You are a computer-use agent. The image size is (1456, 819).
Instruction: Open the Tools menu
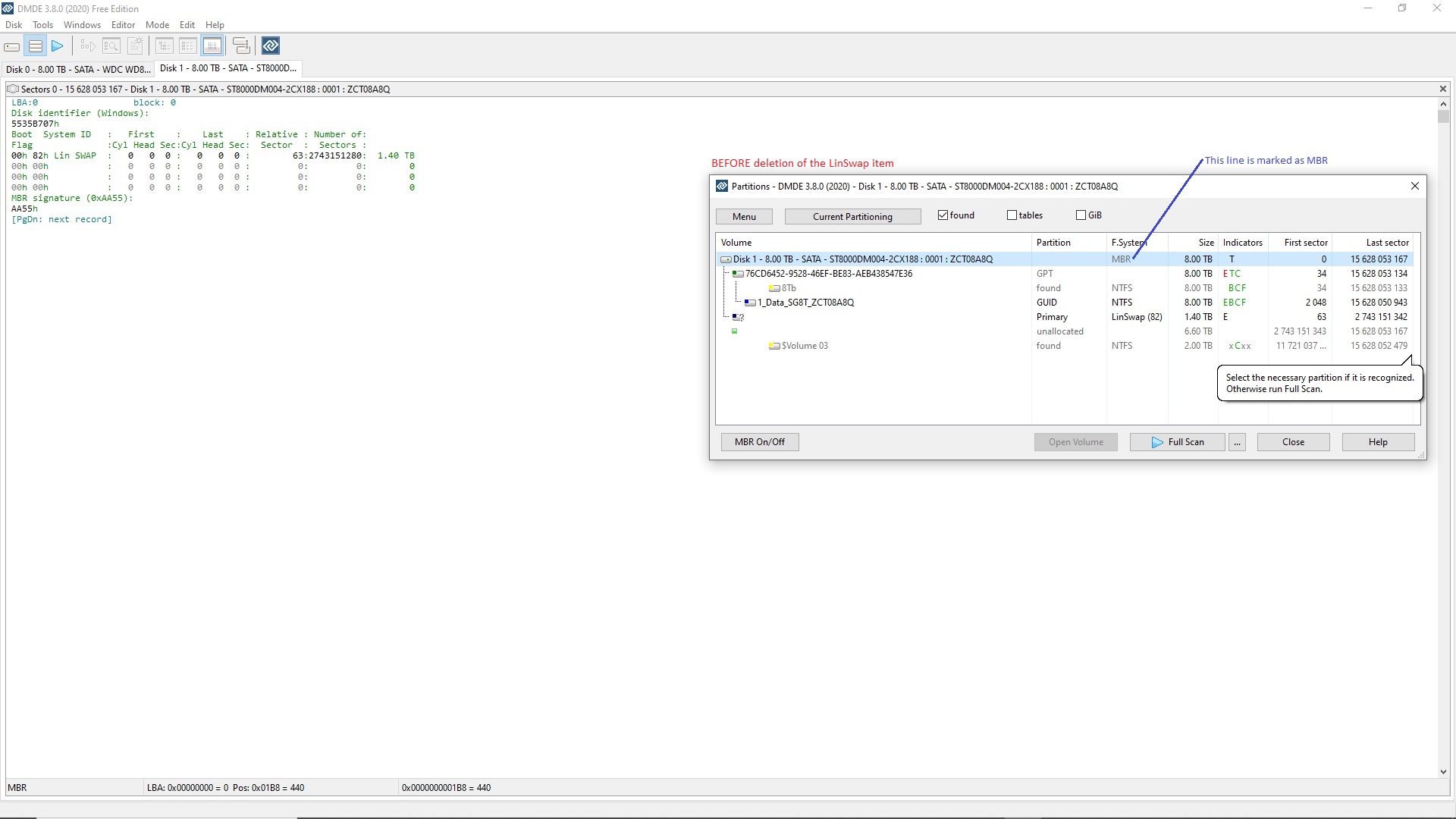[42, 25]
